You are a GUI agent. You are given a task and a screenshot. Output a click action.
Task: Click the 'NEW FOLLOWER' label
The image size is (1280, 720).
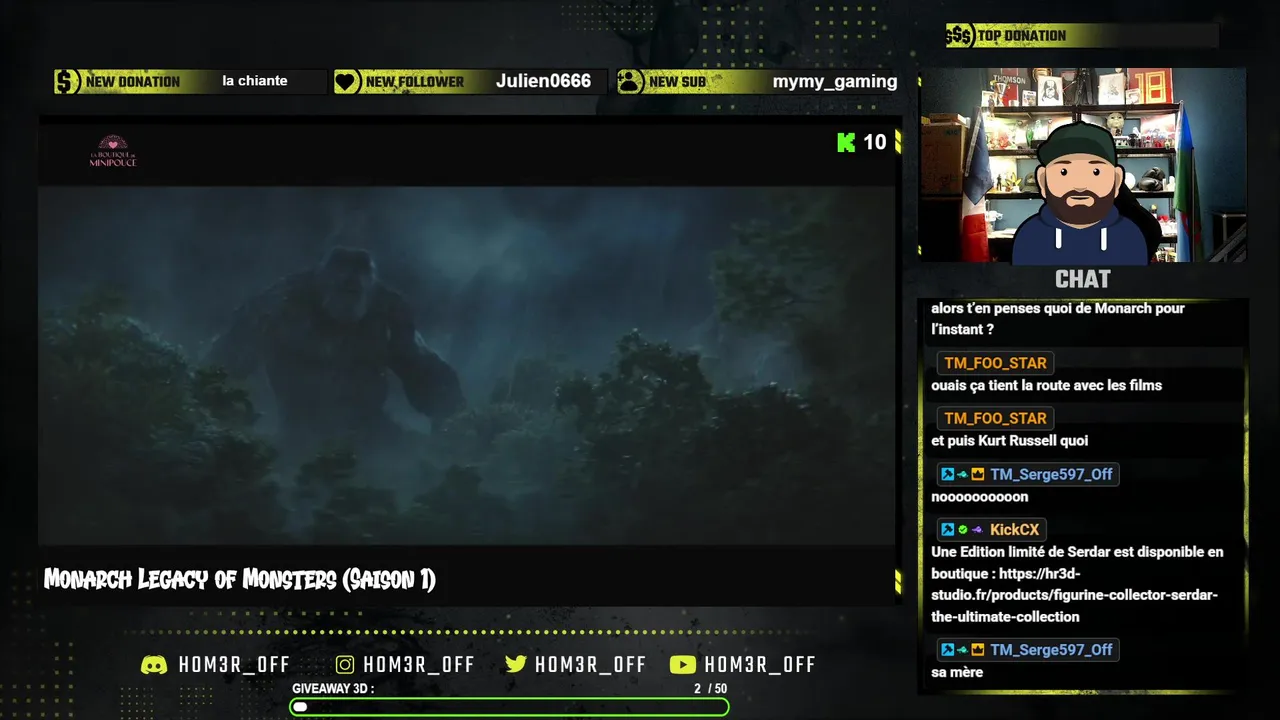pyautogui.click(x=415, y=82)
